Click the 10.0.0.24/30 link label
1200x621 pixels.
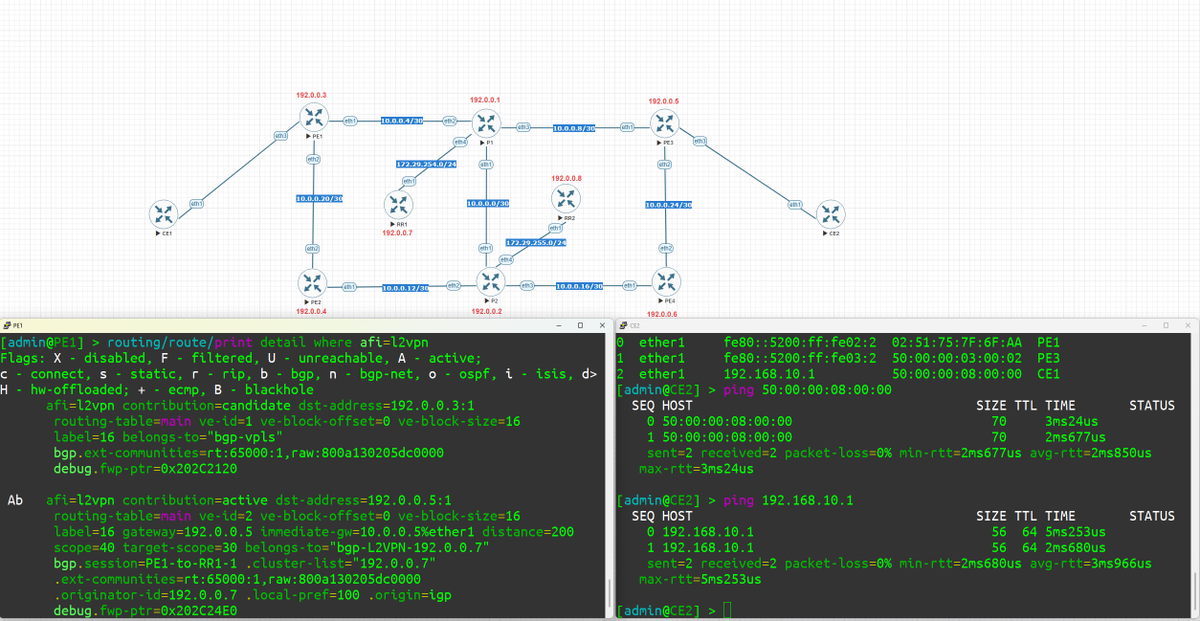tap(669, 204)
